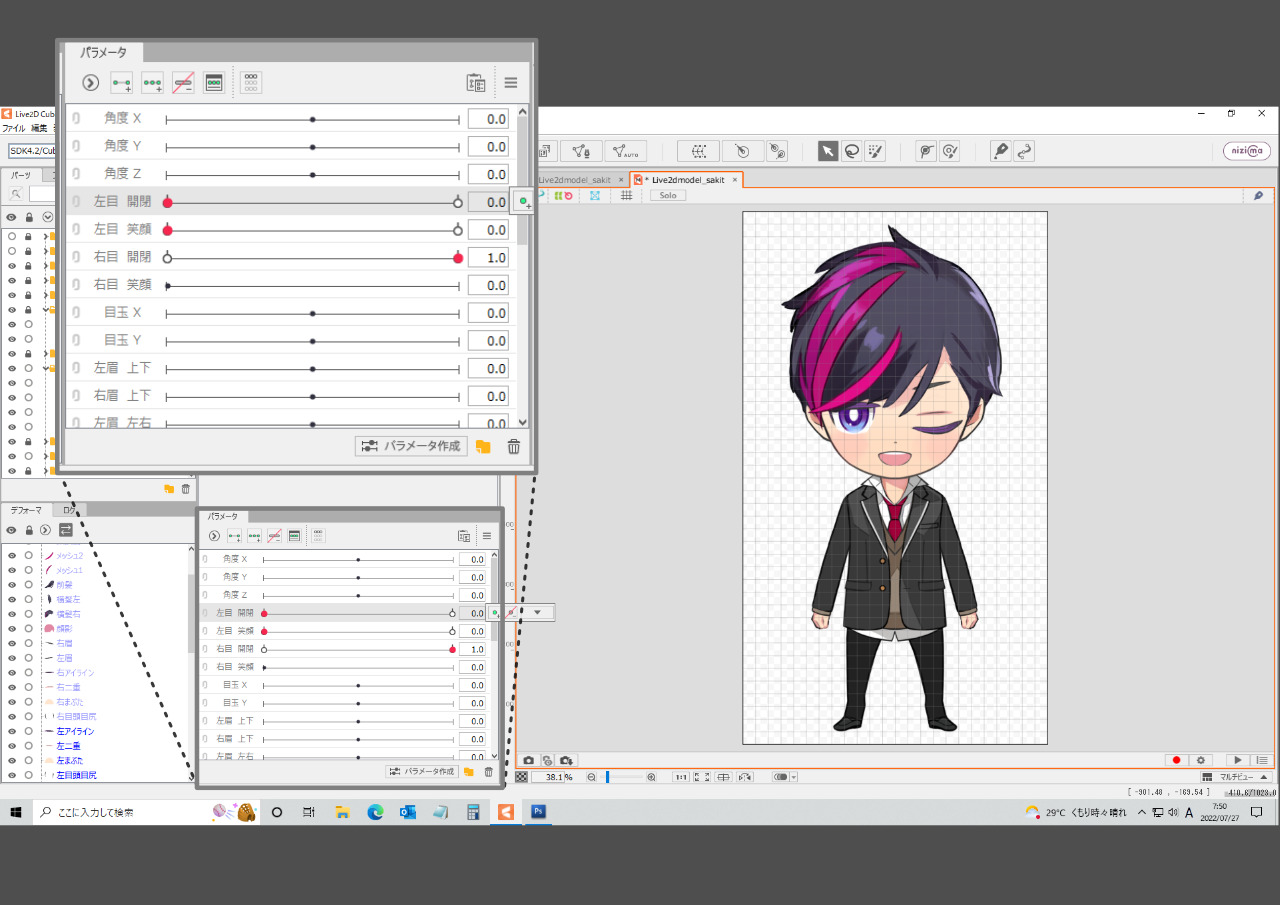This screenshot has width=1280, height=905.
Task: Click the swap arrows icon in deformer header
Action: 65,530
